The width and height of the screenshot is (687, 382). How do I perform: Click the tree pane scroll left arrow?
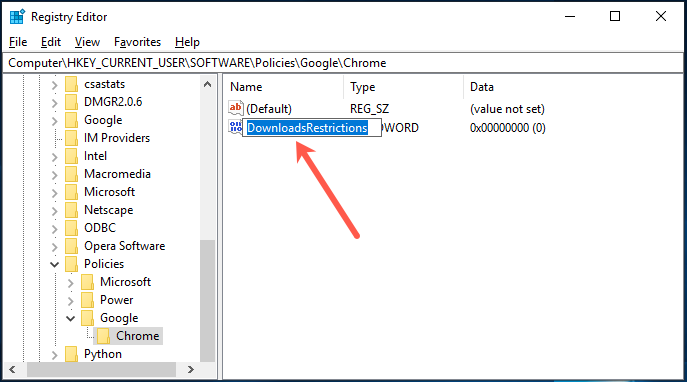tap(12, 369)
